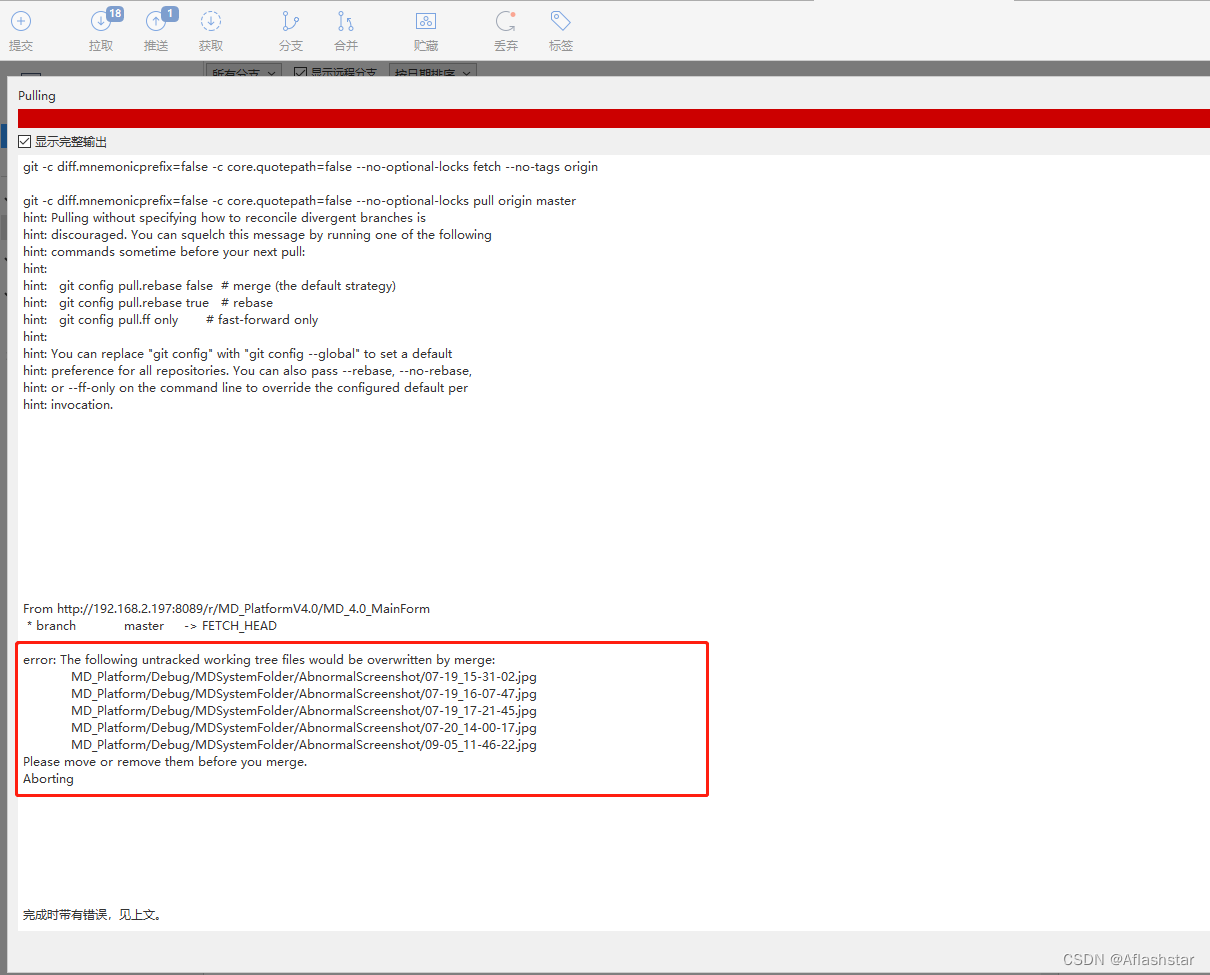The image size is (1210, 975).
Task: Click the 'error: The following untracked' line
Action: [260, 659]
